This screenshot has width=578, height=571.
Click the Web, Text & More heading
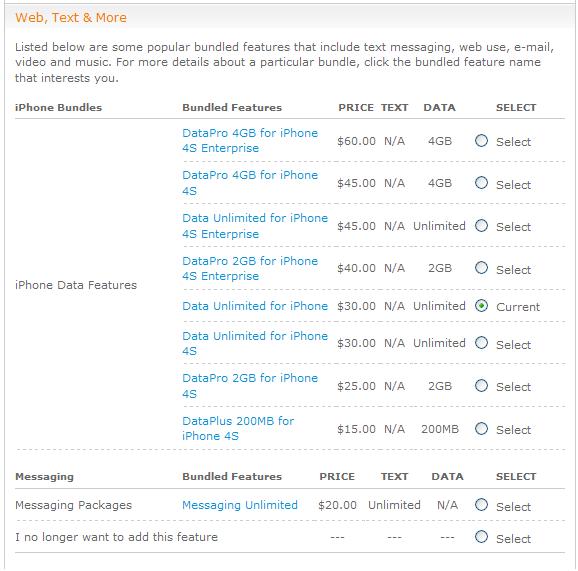[x=71, y=17]
